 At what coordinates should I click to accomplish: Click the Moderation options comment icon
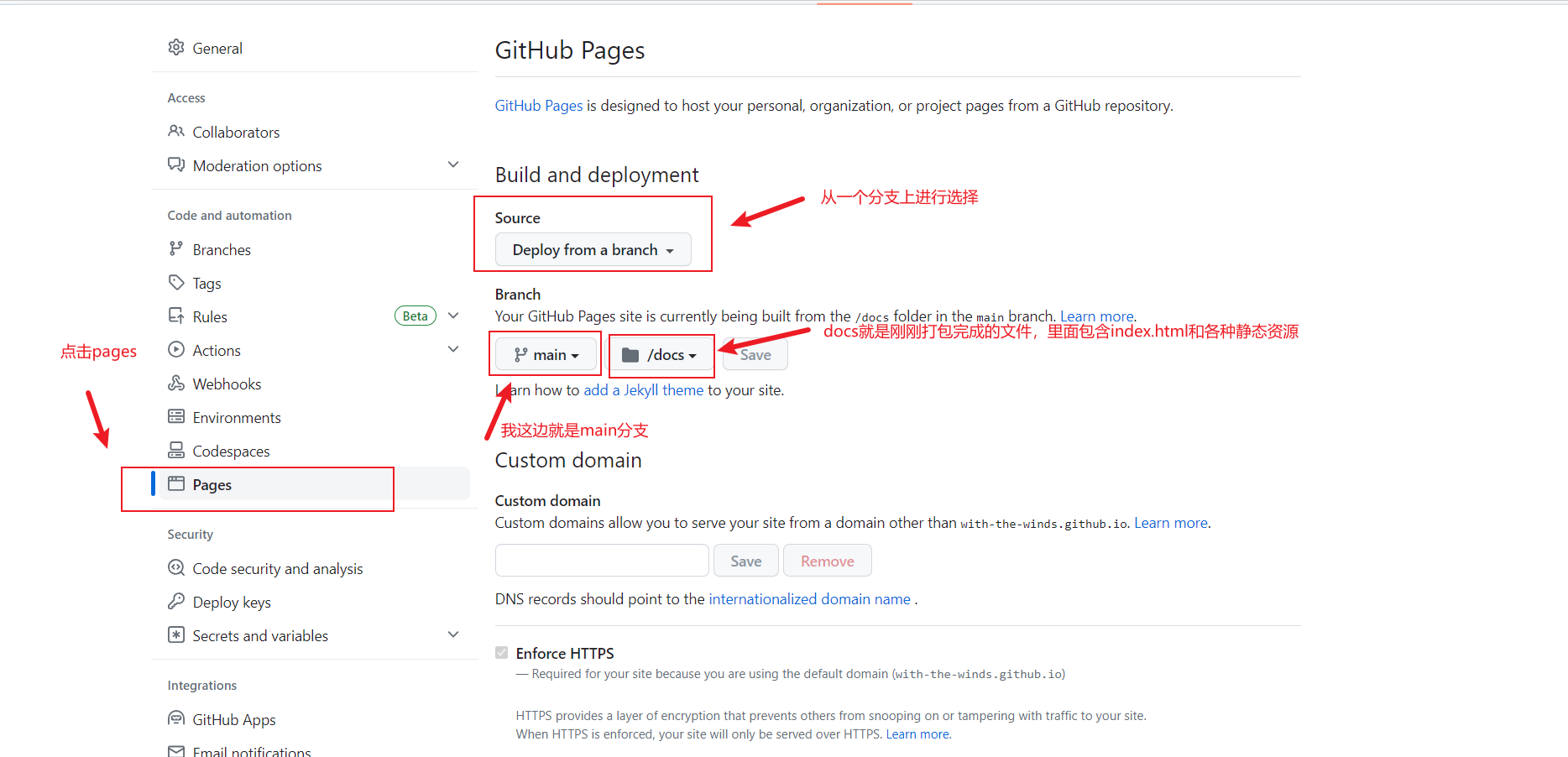click(176, 164)
